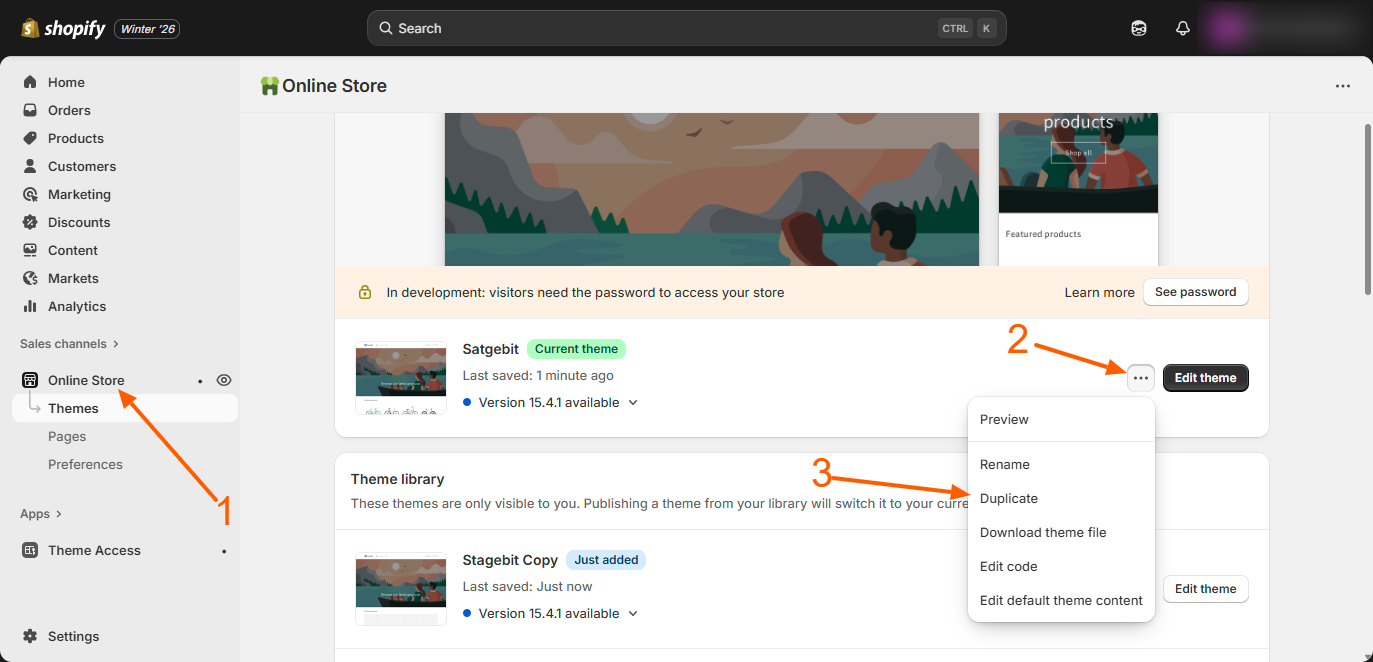Click 'Last saved: 1 minute ago' text
The width and height of the screenshot is (1373, 662).
tap(538, 376)
